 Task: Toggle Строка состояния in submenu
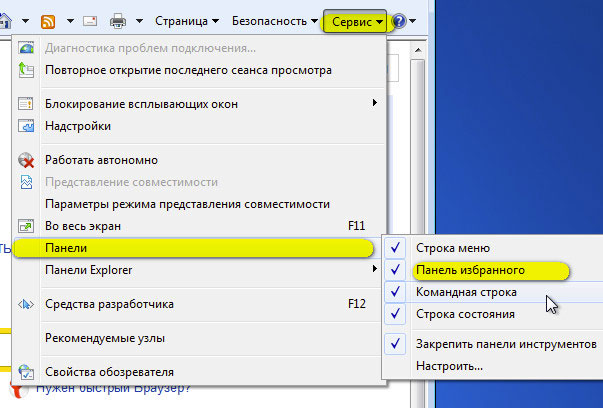(465, 314)
